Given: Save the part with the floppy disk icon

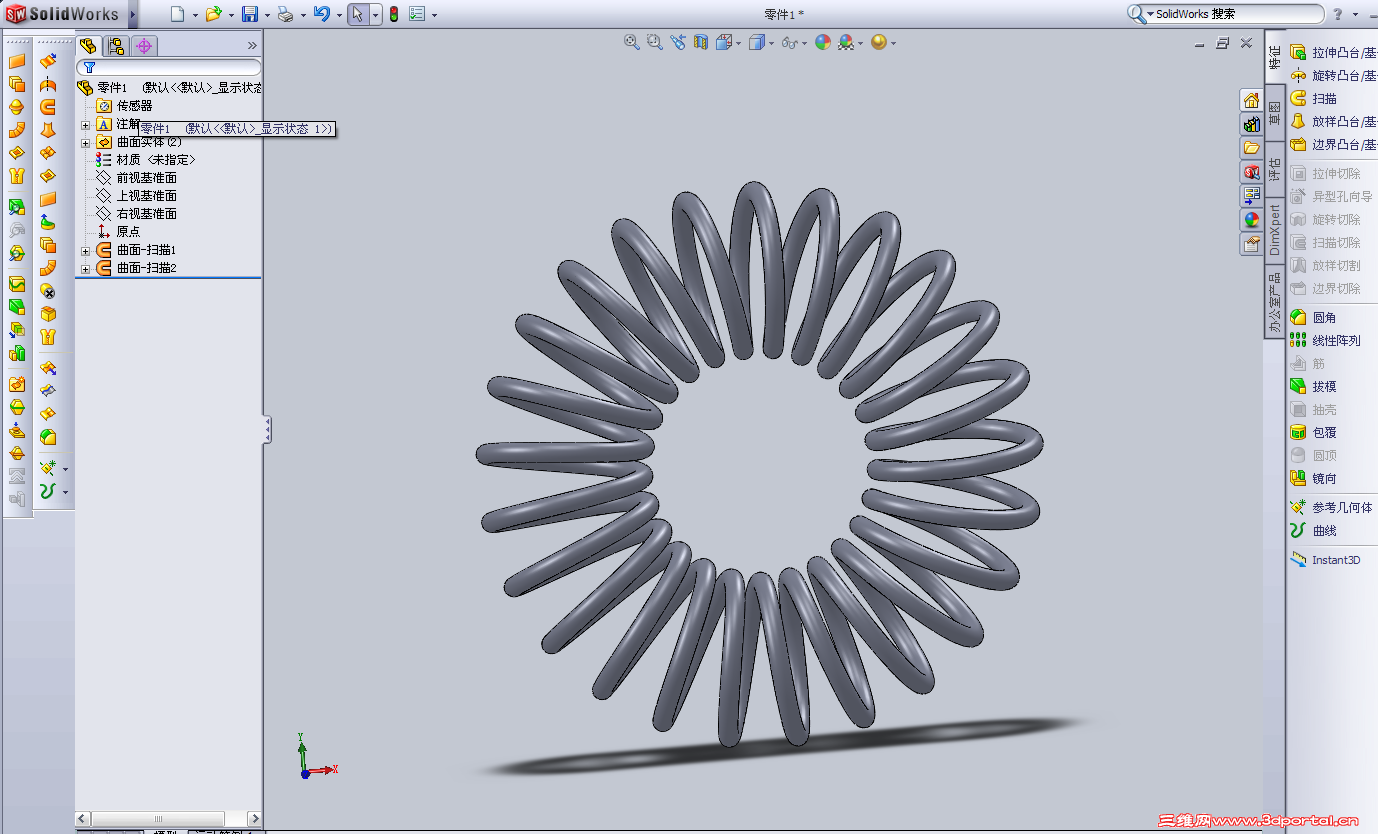Looking at the screenshot, I should [x=250, y=14].
